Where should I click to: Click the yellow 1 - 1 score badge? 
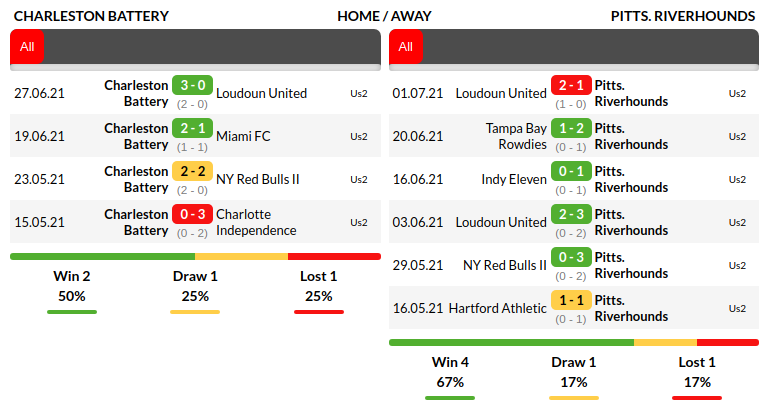pos(571,300)
